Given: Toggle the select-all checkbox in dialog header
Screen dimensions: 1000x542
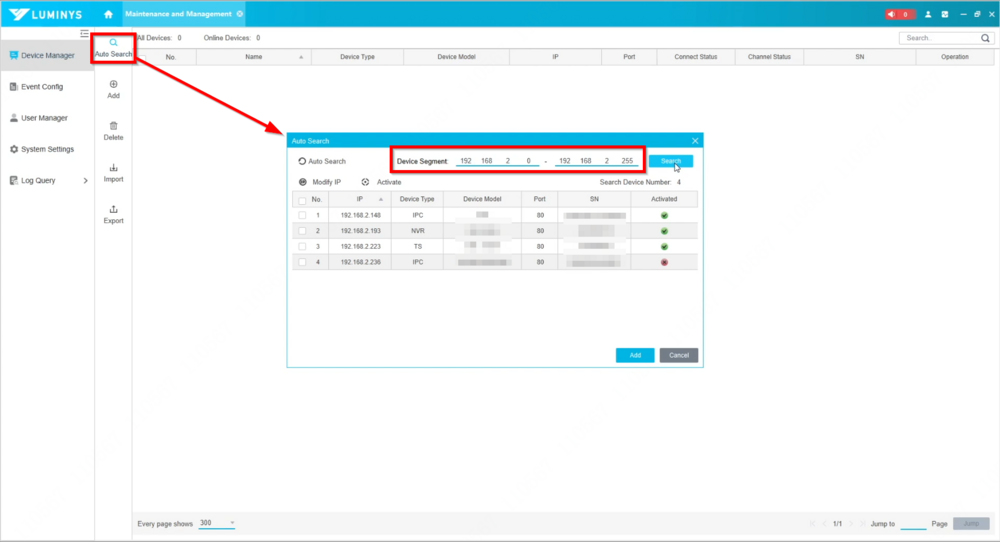Looking at the screenshot, I should click(302, 199).
